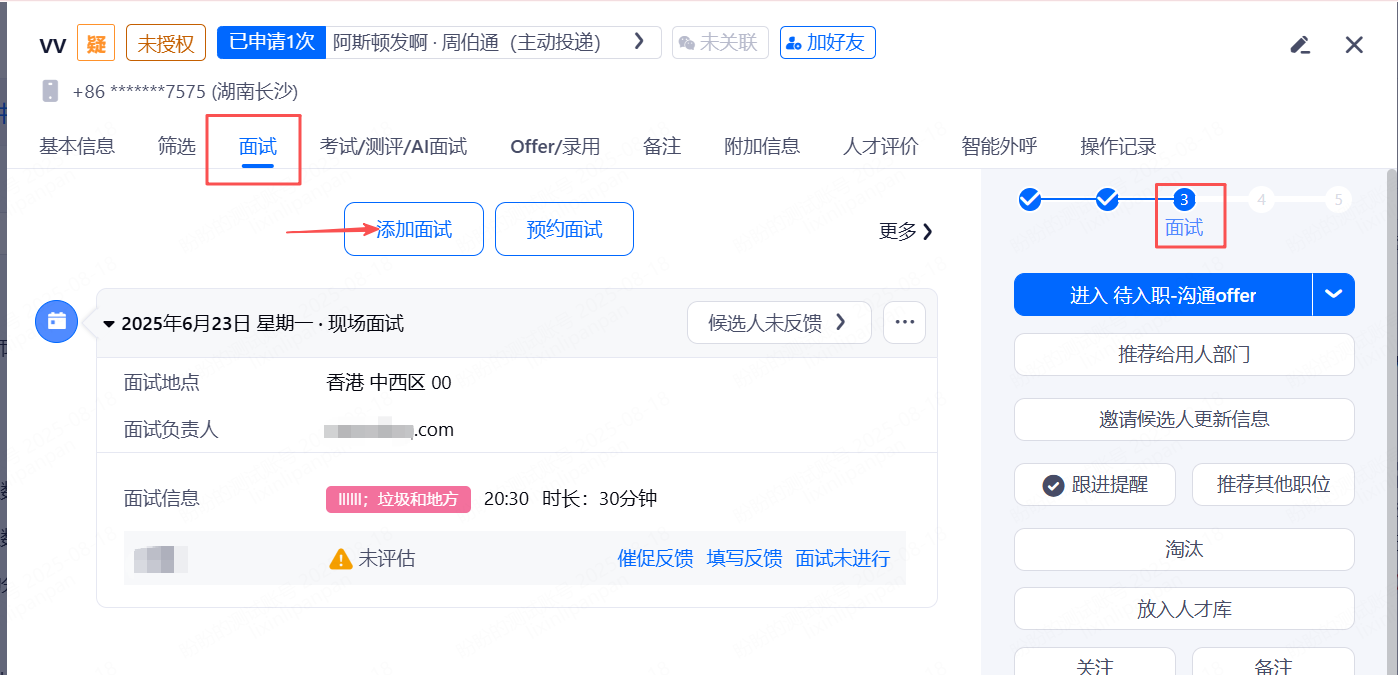This screenshot has width=1398, height=675.
Task: Click the pink 垃圾和地方 interview tag
Action: tap(397, 499)
